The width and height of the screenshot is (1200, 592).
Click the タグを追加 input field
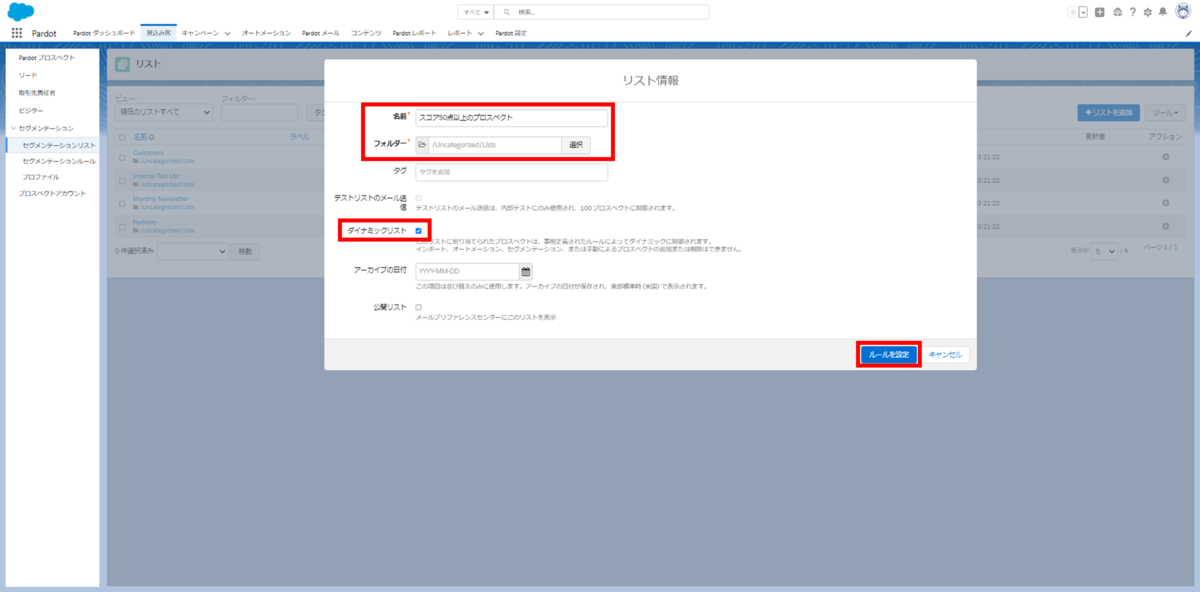pyautogui.click(x=511, y=172)
